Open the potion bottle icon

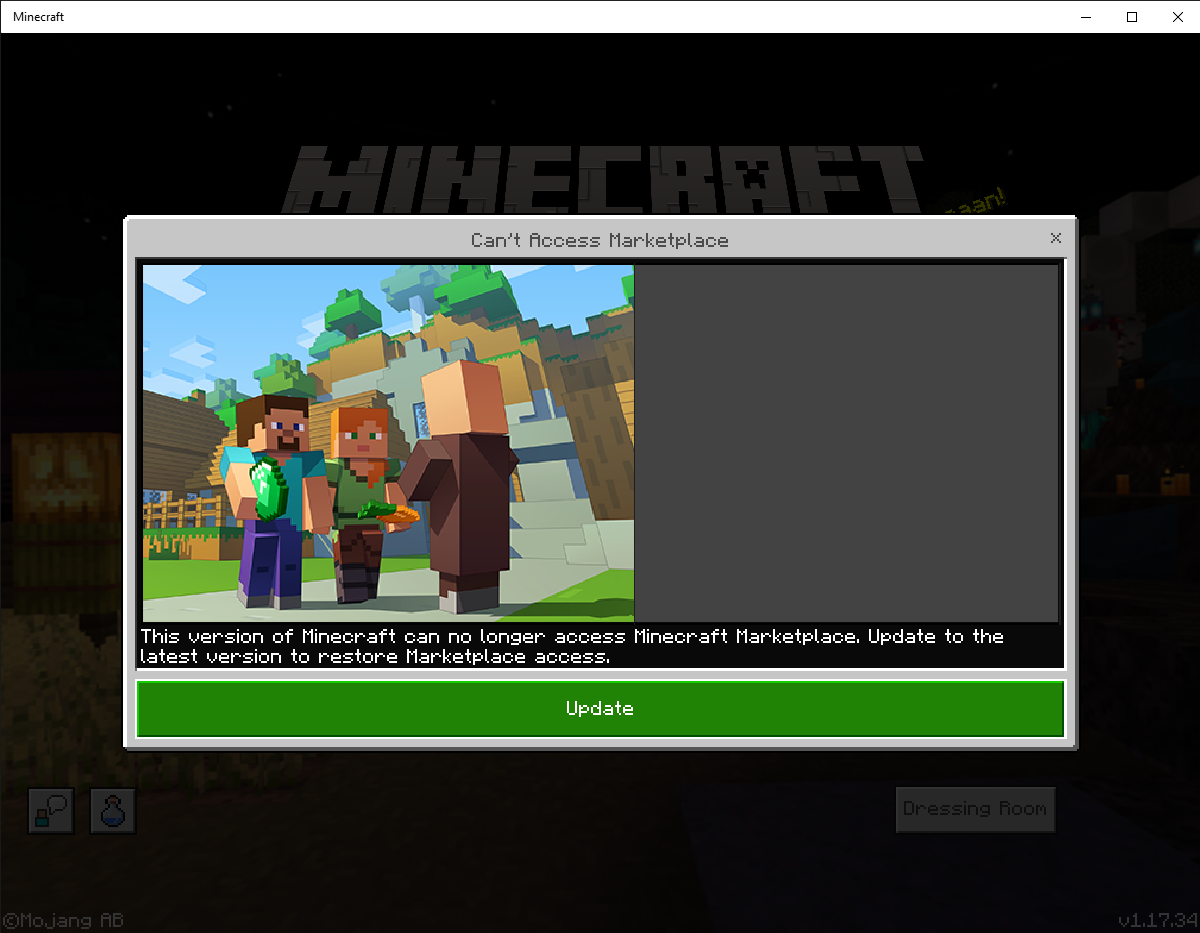113,810
